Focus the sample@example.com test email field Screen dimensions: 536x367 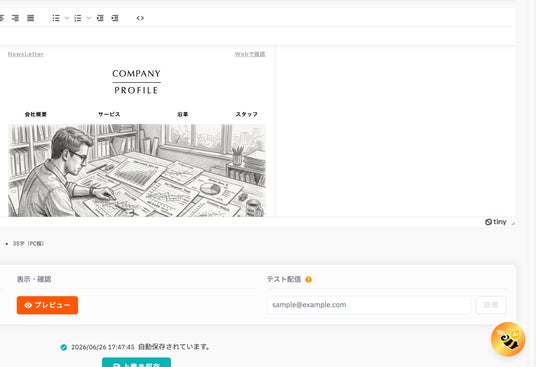pos(369,305)
